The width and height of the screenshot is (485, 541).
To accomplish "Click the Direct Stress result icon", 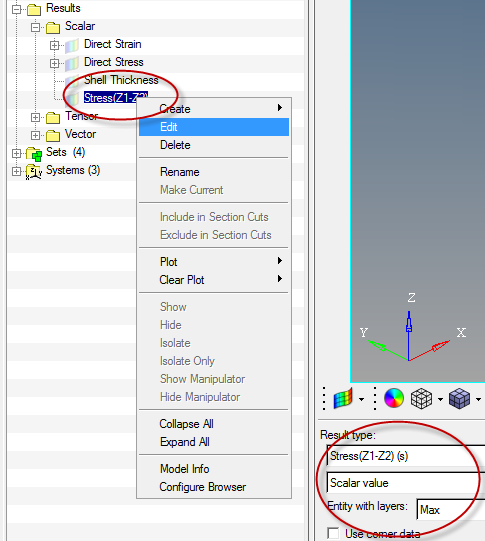I will tap(72, 63).
